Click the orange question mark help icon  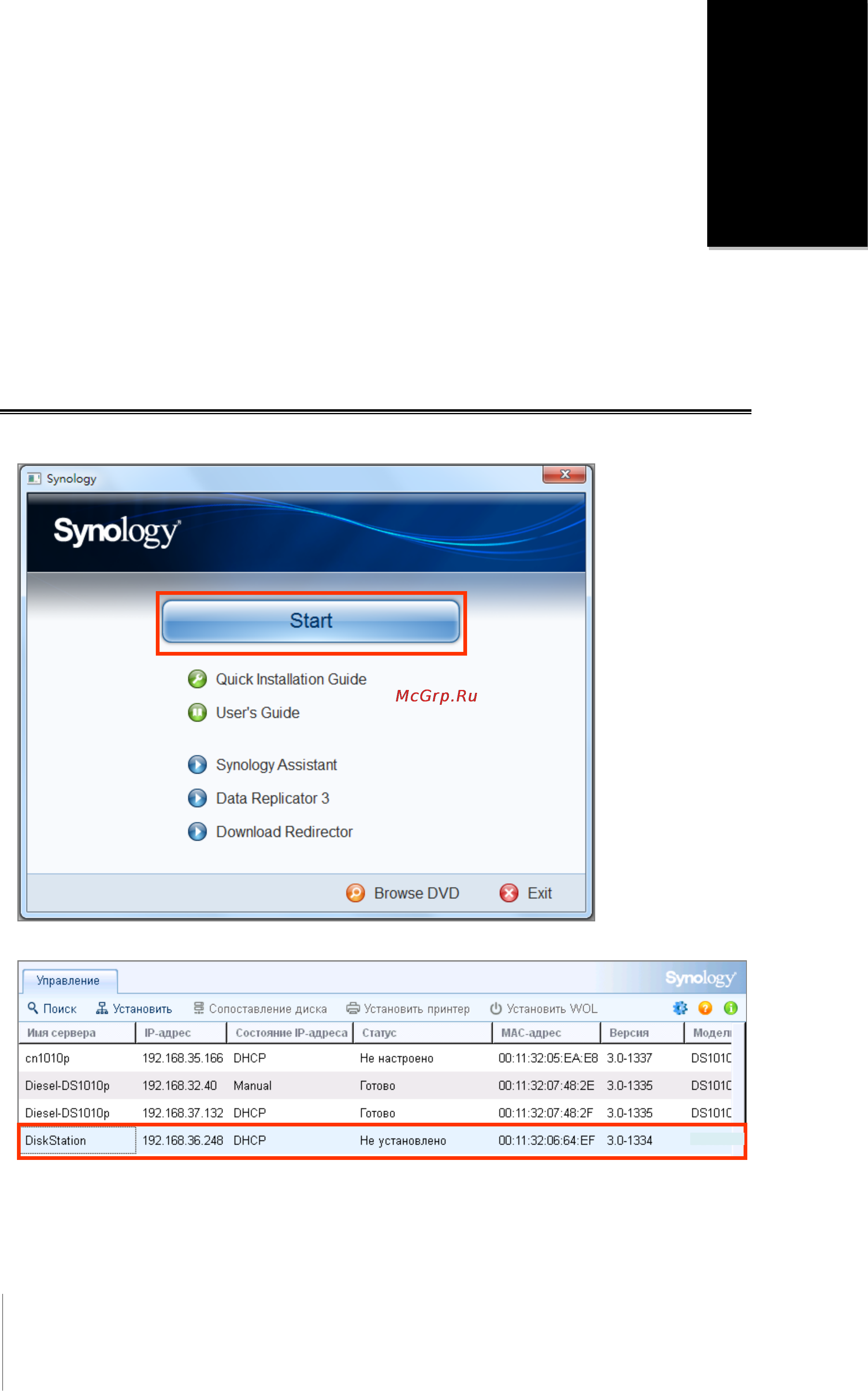point(706,1008)
